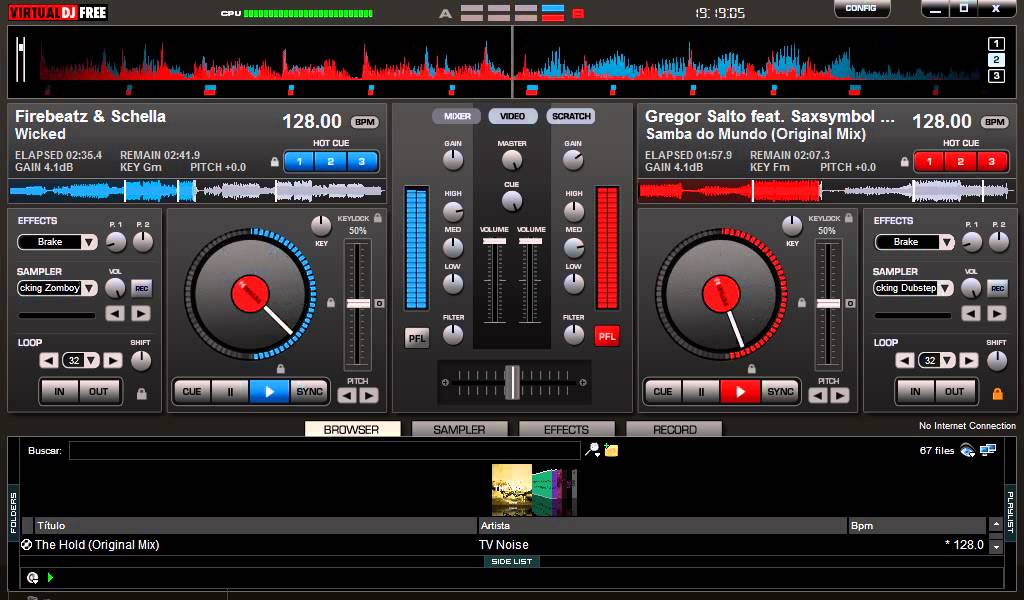
Task: Set loop OUT on left deck
Action: click(x=99, y=392)
